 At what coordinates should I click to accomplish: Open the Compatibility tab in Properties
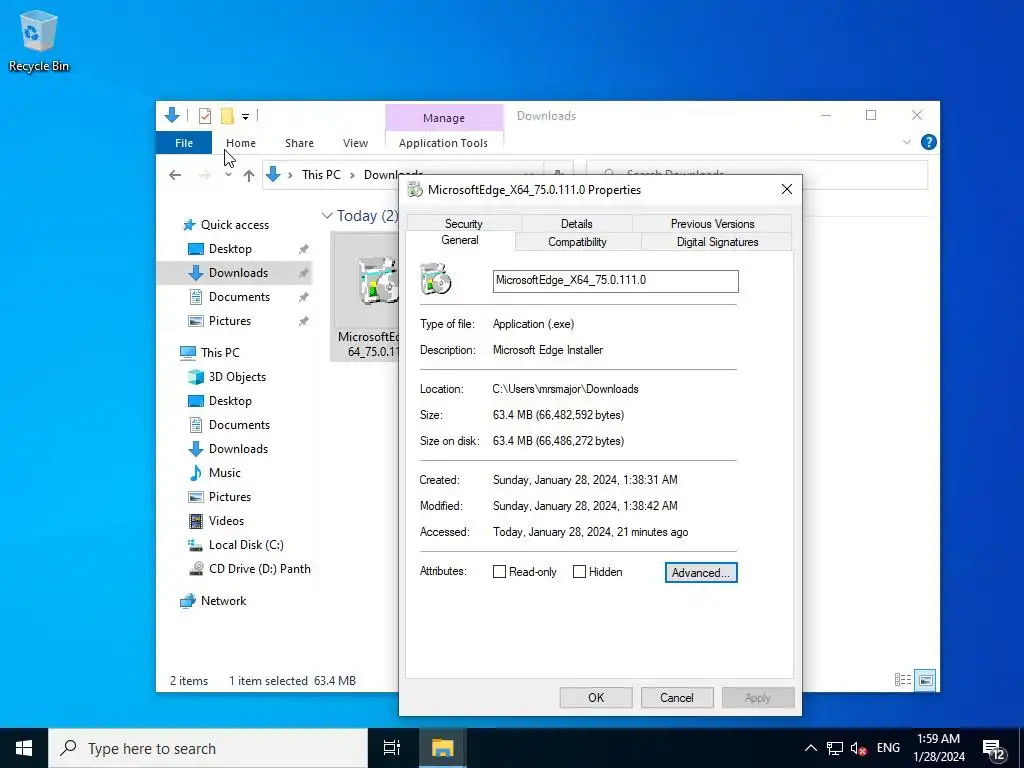coord(577,242)
